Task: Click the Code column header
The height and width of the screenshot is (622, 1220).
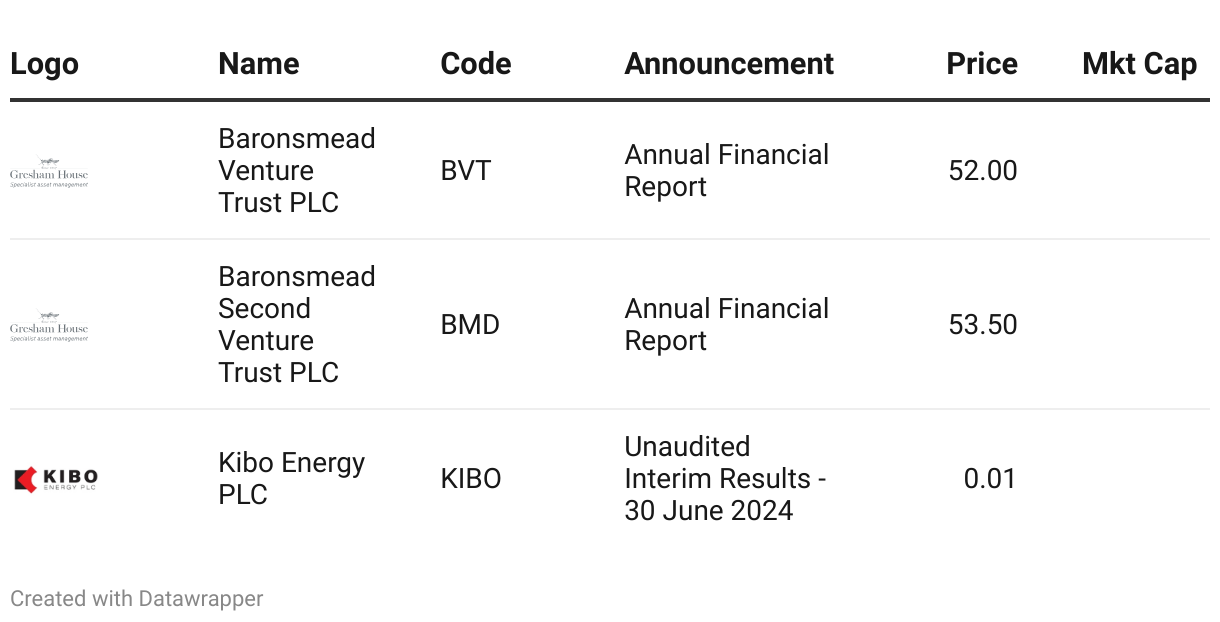Action: [x=475, y=64]
